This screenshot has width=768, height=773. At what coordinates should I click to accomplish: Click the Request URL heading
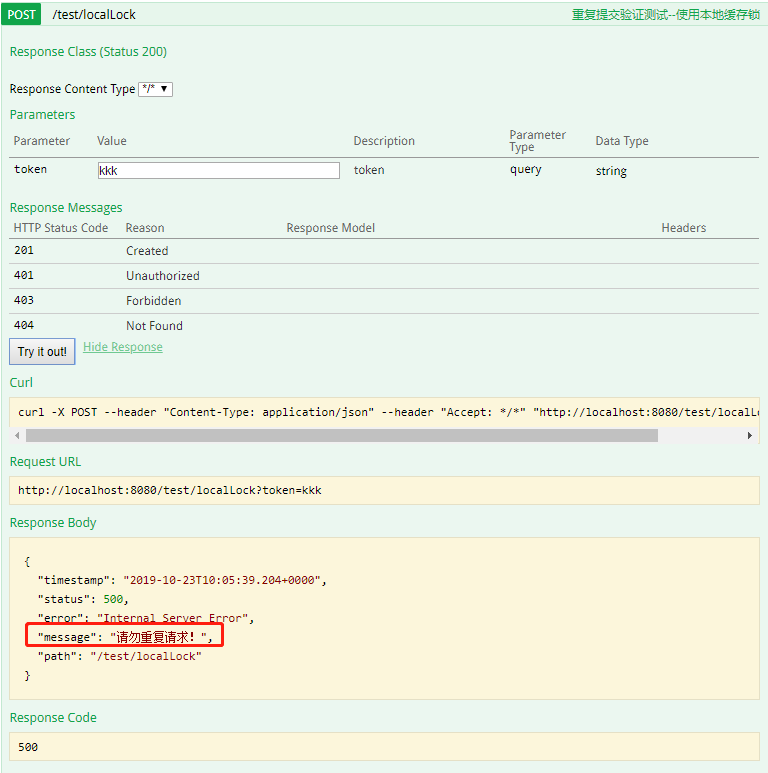point(45,462)
